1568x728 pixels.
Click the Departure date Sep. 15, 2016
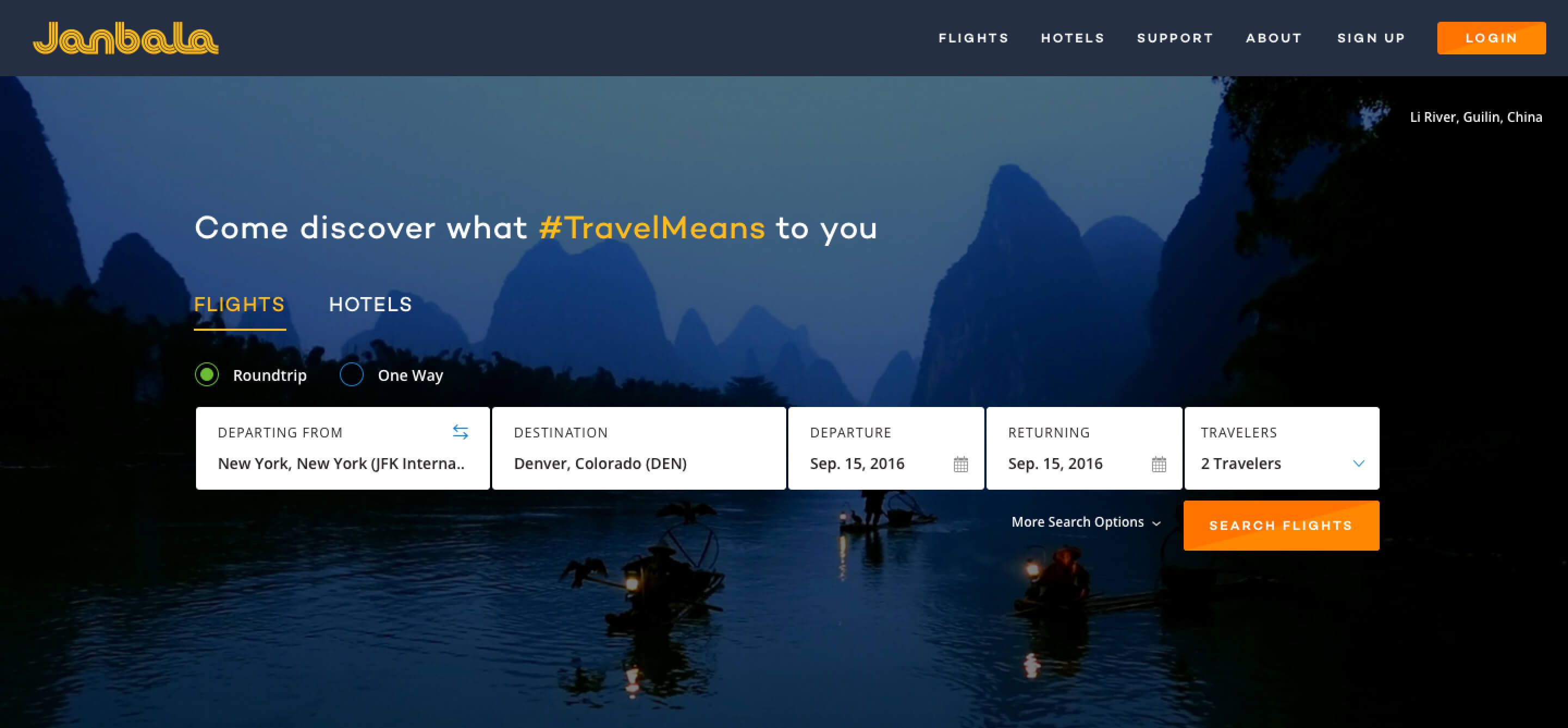[x=857, y=464]
